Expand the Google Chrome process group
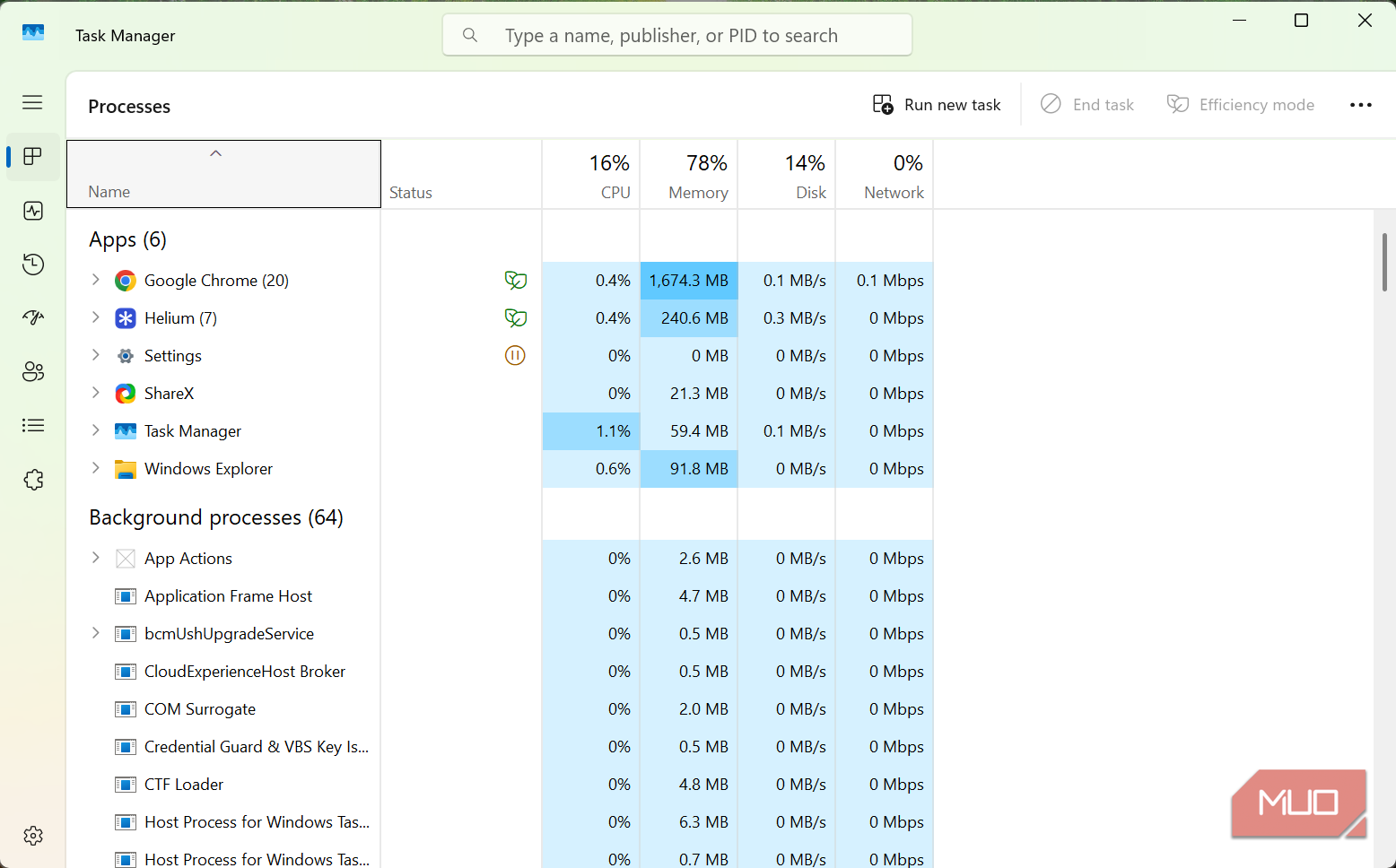The width and height of the screenshot is (1396, 868). pyautogui.click(x=96, y=280)
